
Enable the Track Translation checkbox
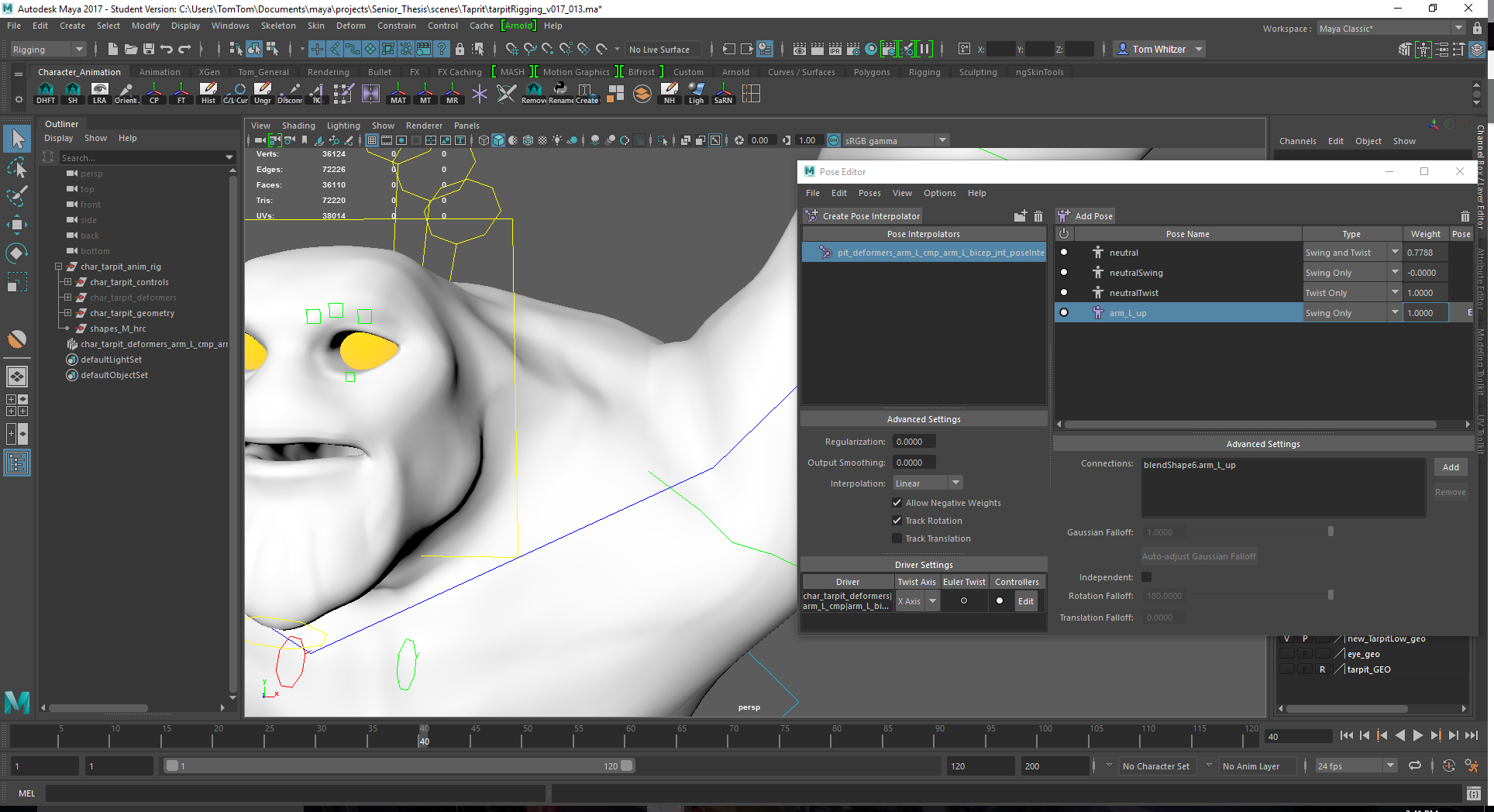(897, 538)
